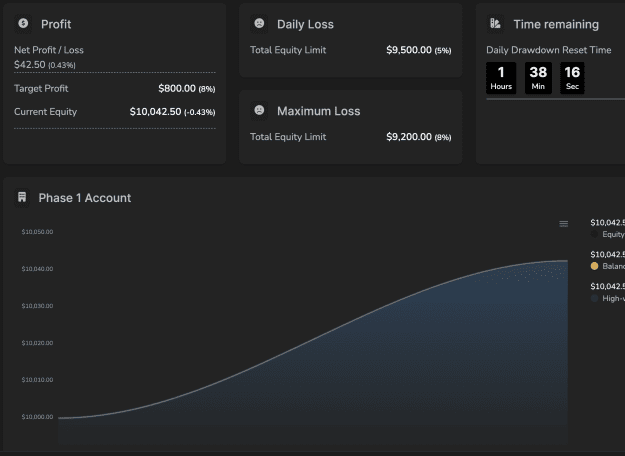Image resolution: width=625 pixels, height=456 pixels.
Task: Click the $42.50 net profit value
Action: [30, 65]
